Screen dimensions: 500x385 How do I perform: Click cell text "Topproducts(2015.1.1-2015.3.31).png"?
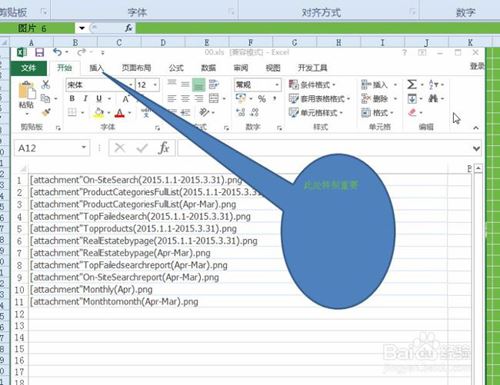[160, 229]
